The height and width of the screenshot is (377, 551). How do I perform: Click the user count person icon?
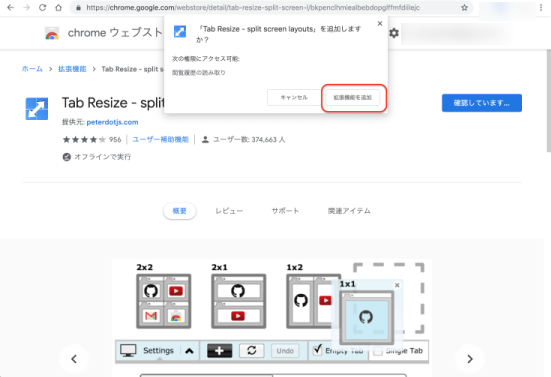tap(205, 139)
